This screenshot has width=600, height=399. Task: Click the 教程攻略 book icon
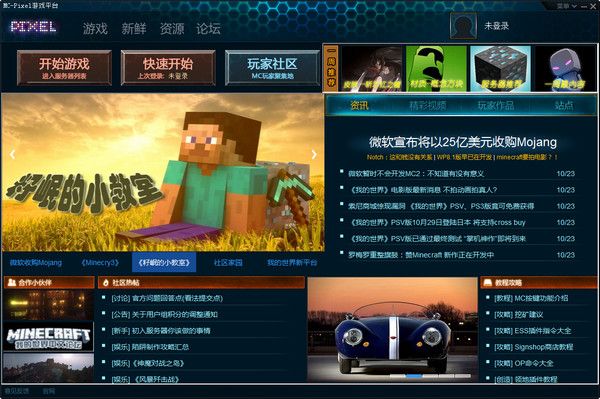pyautogui.click(x=488, y=282)
